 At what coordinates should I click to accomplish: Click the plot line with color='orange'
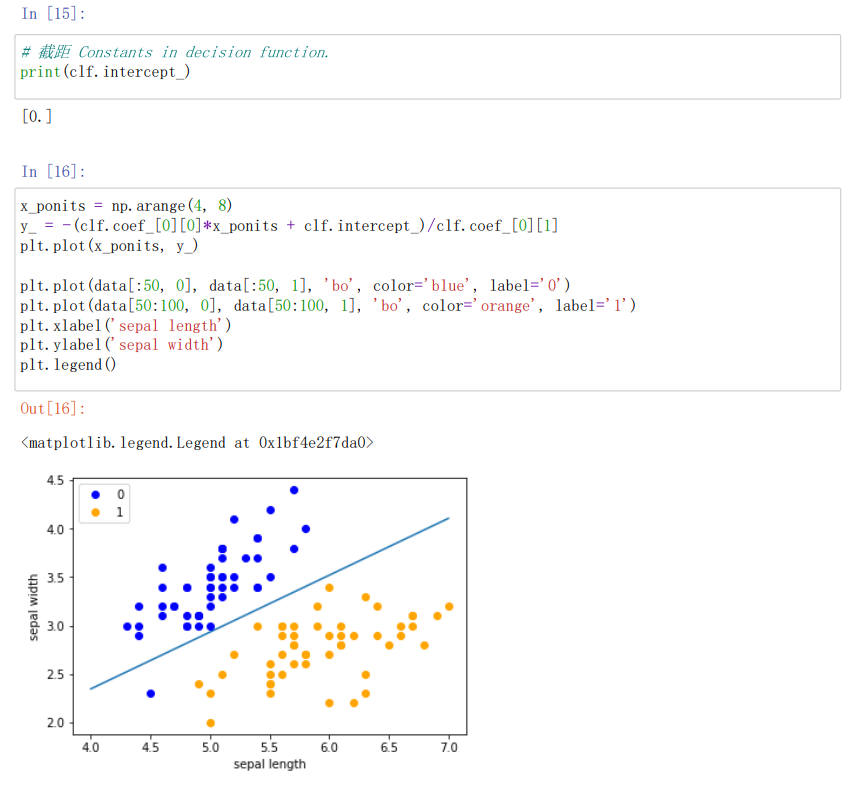328,305
